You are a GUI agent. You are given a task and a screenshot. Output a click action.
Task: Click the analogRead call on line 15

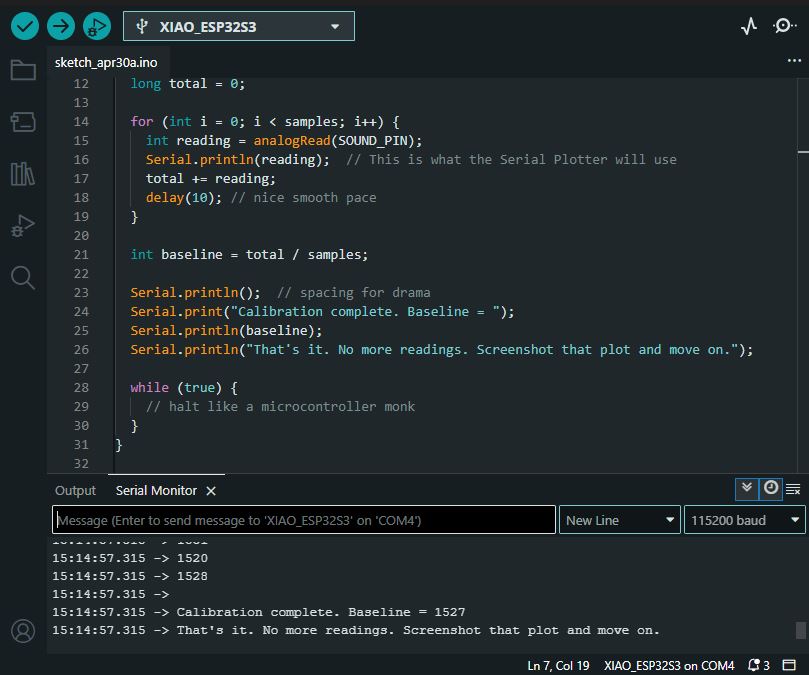(292, 140)
